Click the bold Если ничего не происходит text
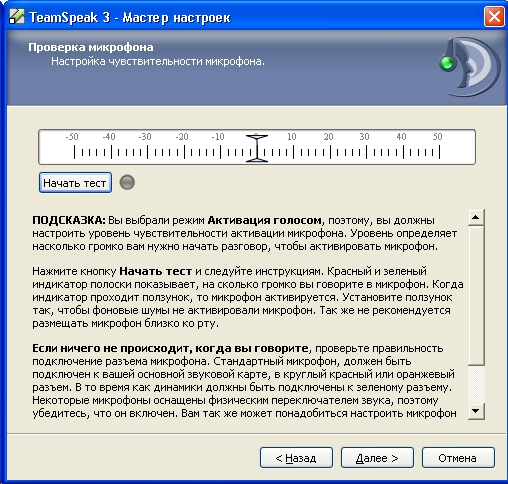 [170, 348]
